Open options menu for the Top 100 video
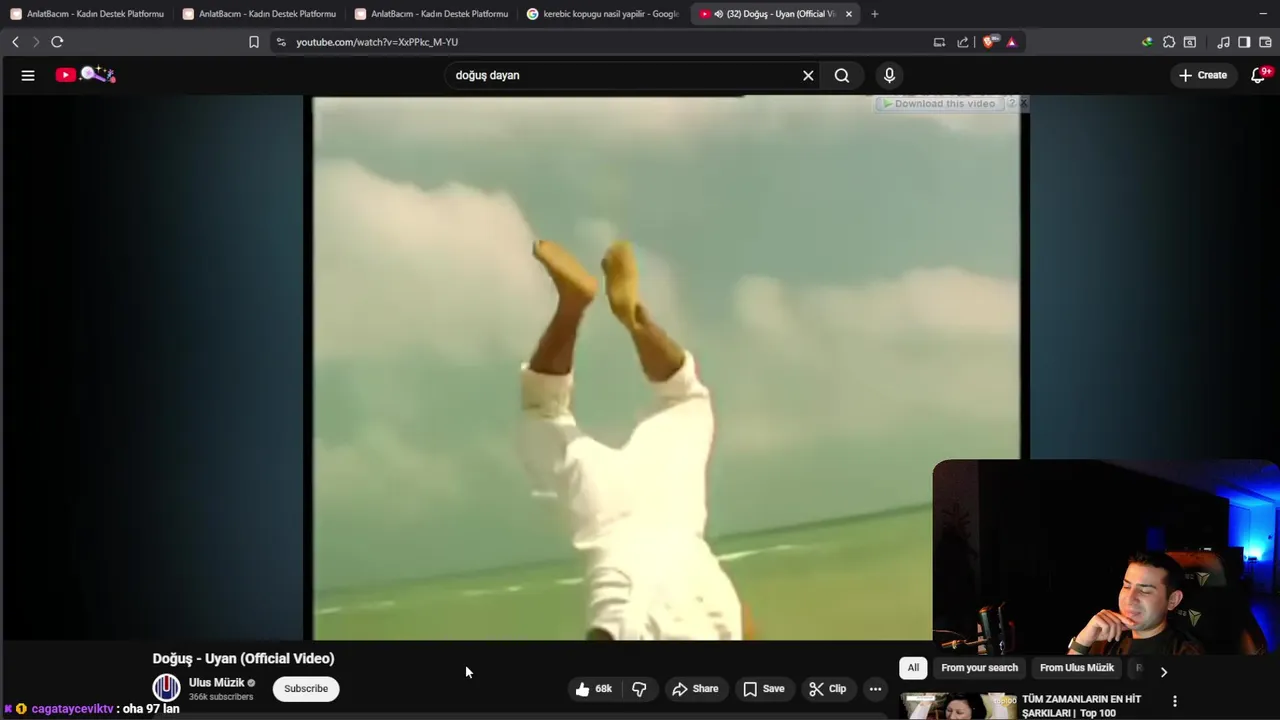This screenshot has height=720, width=1280. (1175, 701)
